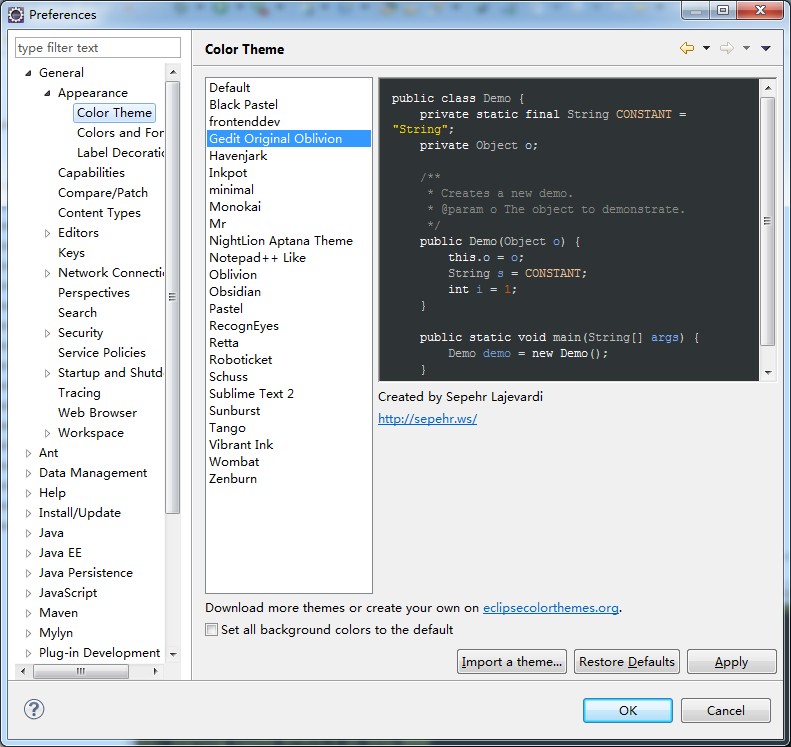Viewport: 791px width, 747px height.
Task: Select the Monokai theme
Action: (289, 206)
